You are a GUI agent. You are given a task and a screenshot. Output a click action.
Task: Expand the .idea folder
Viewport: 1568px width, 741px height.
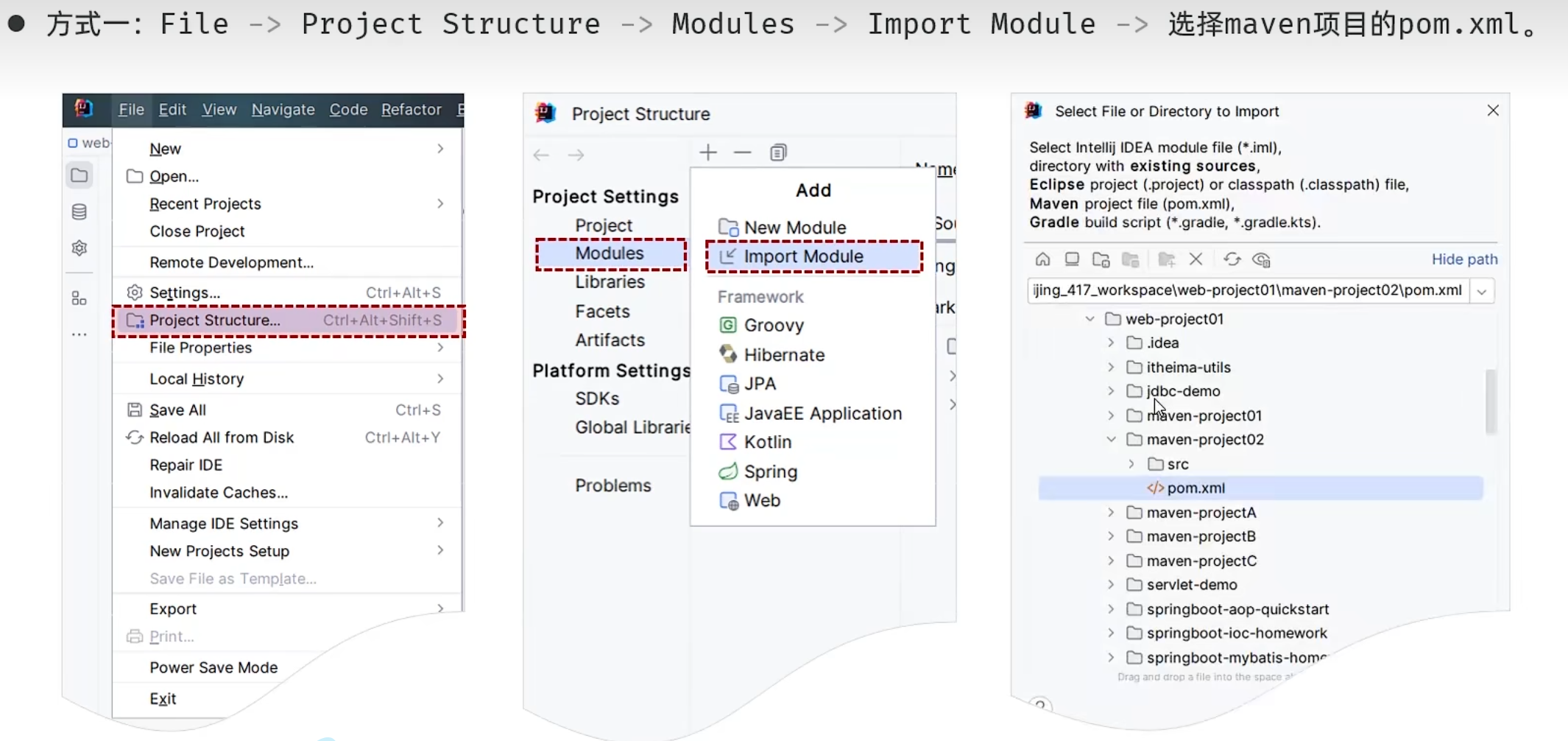[x=1111, y=343]
